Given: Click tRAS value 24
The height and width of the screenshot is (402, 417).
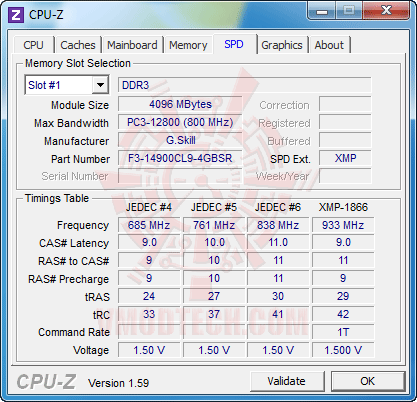Looking at the screenshot, I should pos(149,296).
